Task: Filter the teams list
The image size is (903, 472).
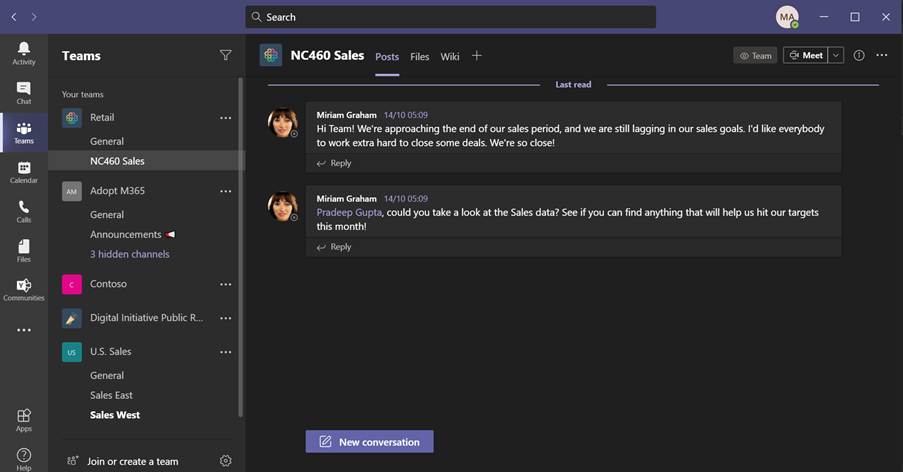Action: pyautogui.click(x=226, y=55)
